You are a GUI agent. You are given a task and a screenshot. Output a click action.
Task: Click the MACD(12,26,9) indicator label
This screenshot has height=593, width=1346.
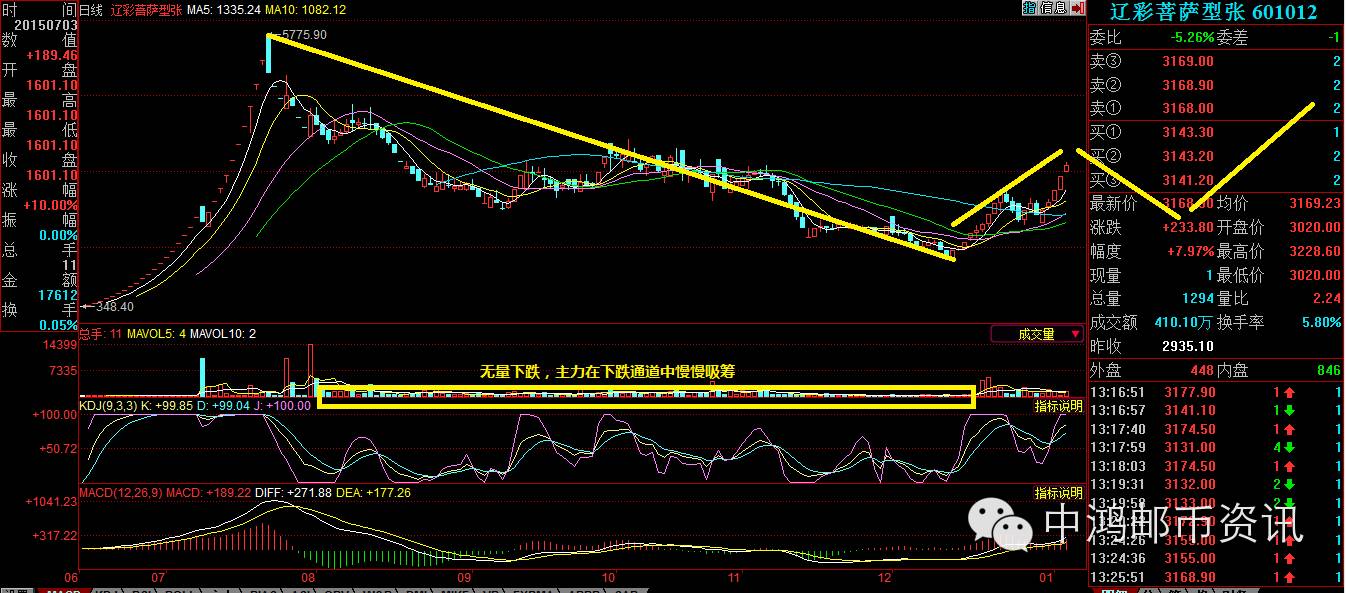pos(121,493)
